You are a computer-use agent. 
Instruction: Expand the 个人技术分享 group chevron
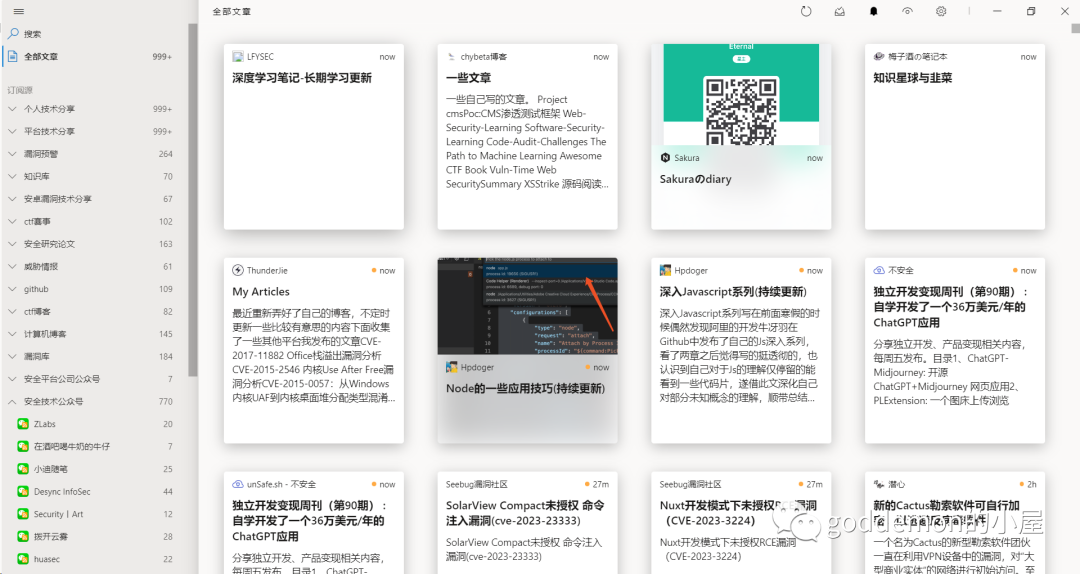click(x=12, y=109)
